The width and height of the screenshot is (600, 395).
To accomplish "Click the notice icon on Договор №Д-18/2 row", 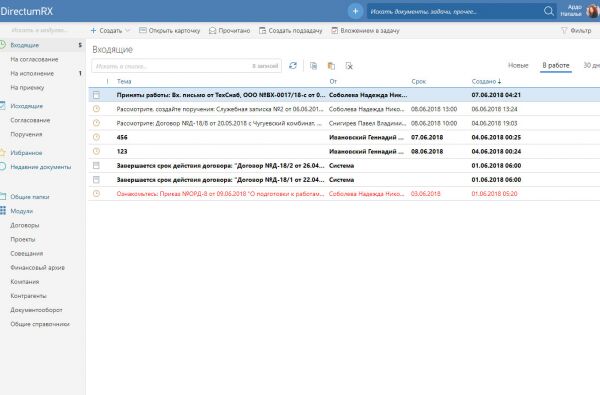I will pyautogui.click(x=96, y=165).
